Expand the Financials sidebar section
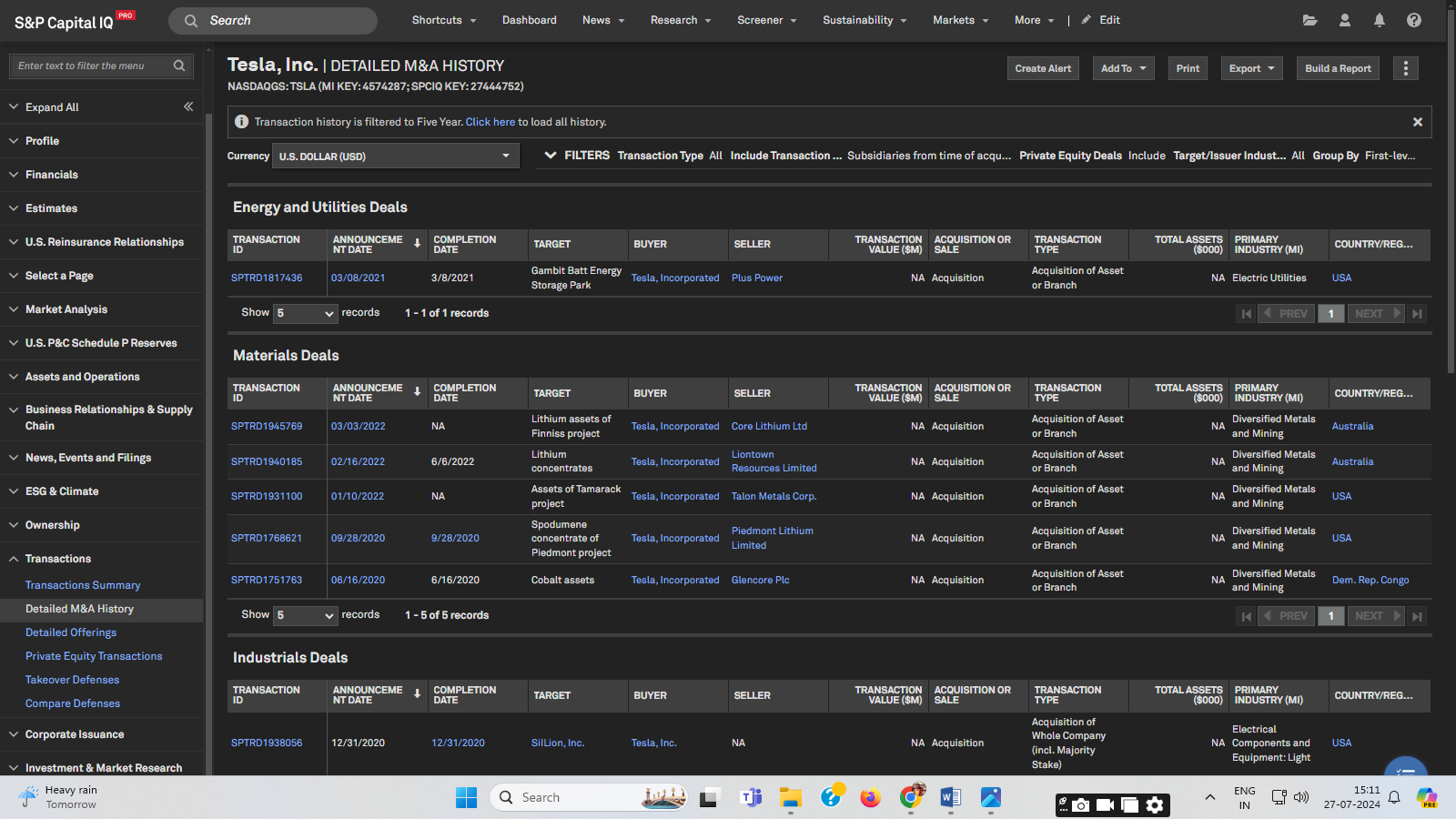This screenshot has height=819, width=1456. [52, 175]
